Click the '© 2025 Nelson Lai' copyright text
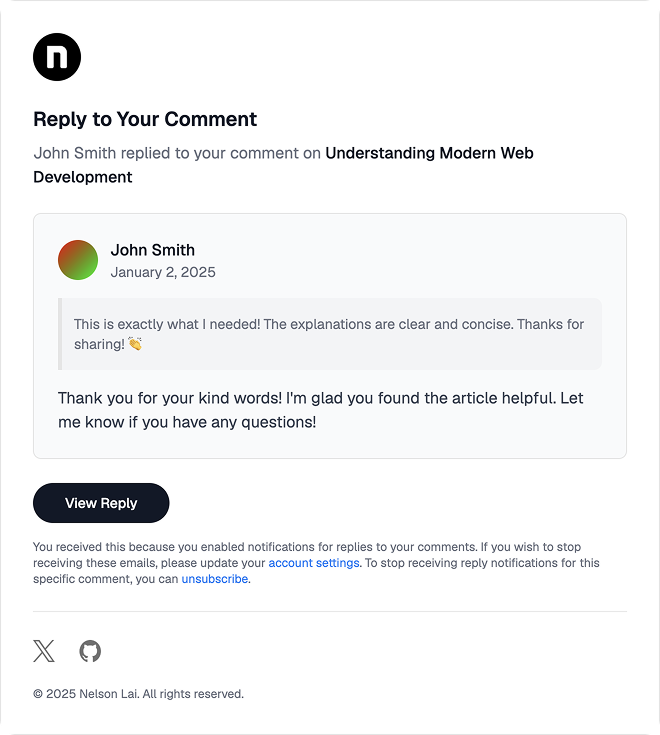The height and width of the screenshot is (735, 660). coord(138,694)
